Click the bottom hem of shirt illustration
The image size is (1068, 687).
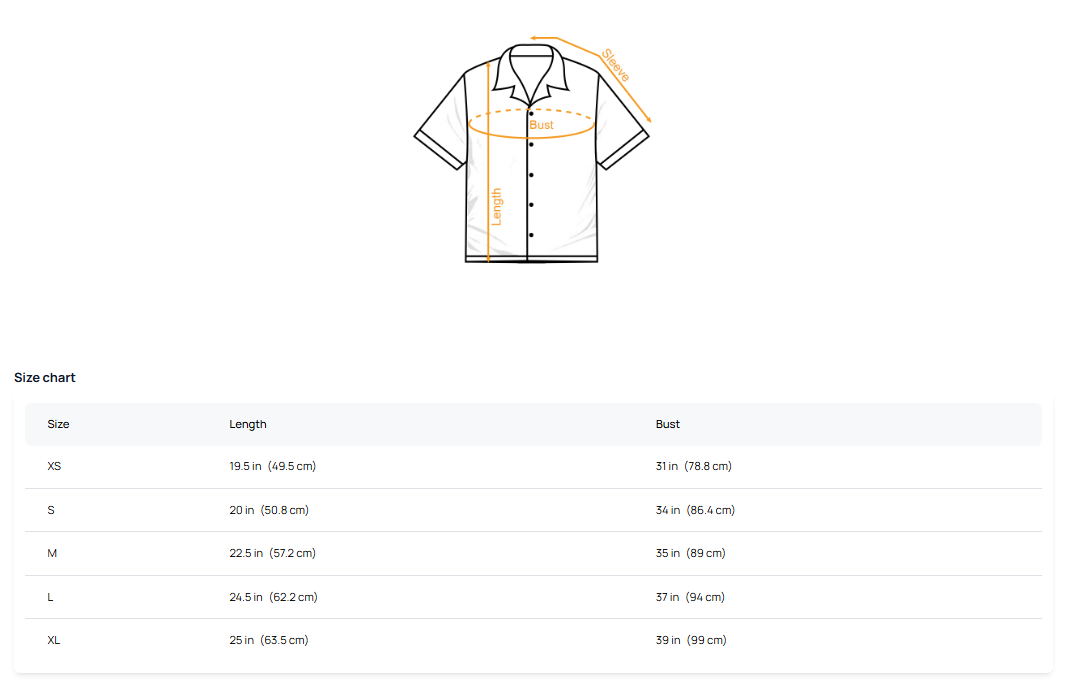click(531, 259)
